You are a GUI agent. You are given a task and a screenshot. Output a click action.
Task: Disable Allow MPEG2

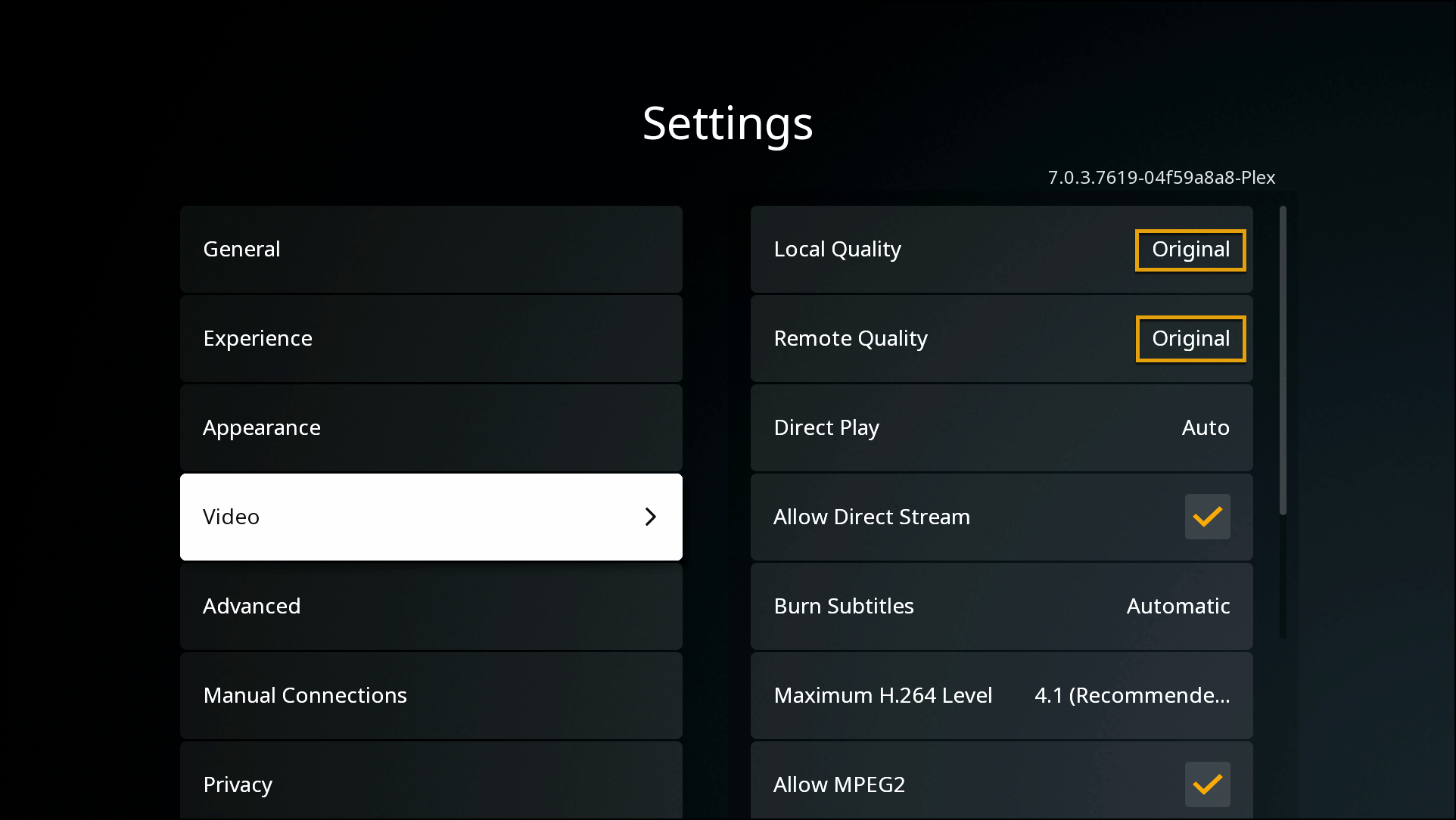1207,784
